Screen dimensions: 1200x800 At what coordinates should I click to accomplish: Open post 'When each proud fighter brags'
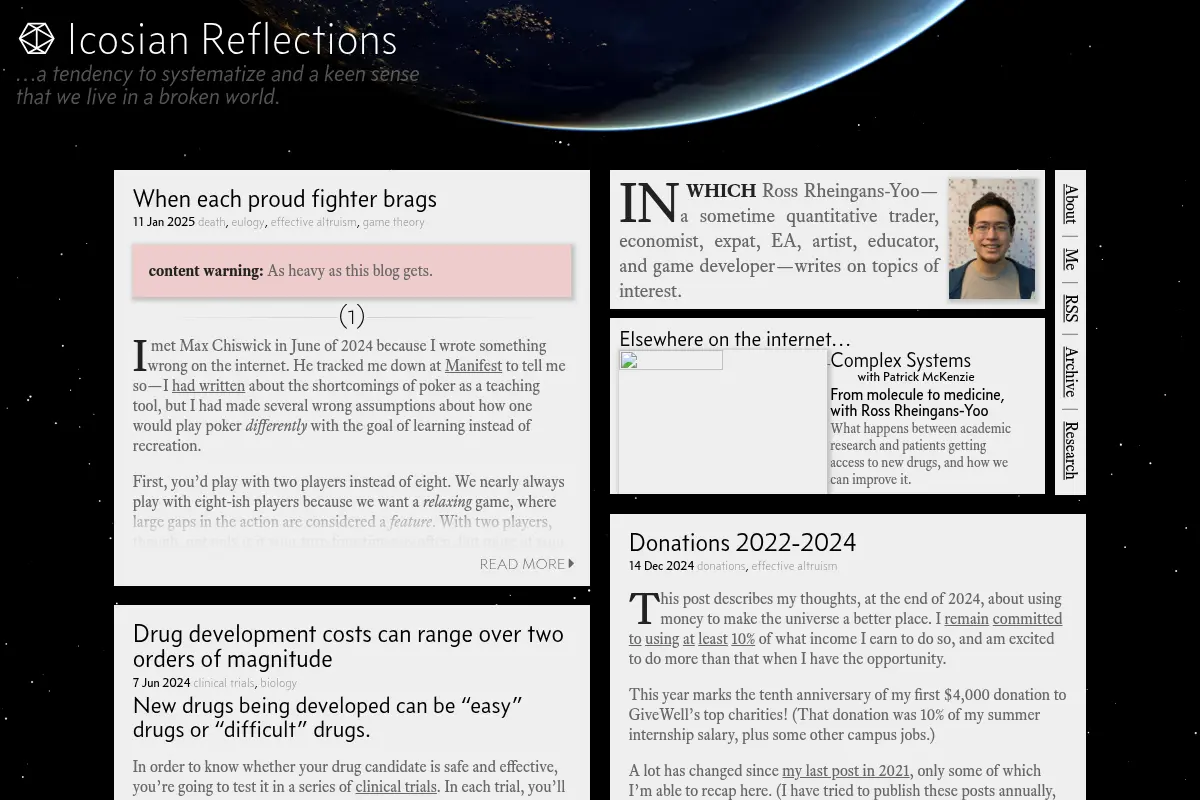(285, 199)
